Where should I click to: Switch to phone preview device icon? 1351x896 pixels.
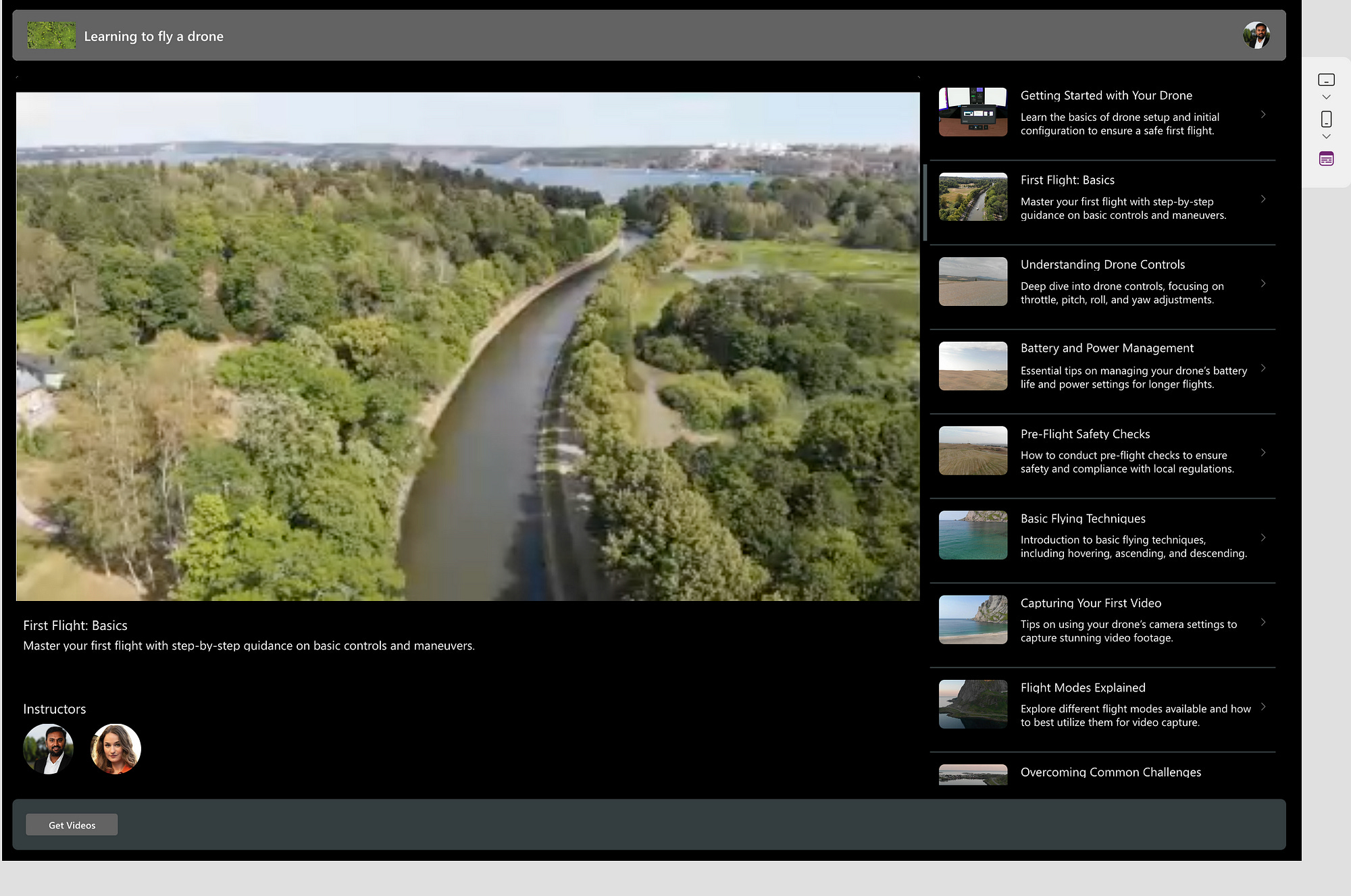[x=1326, y=119]
